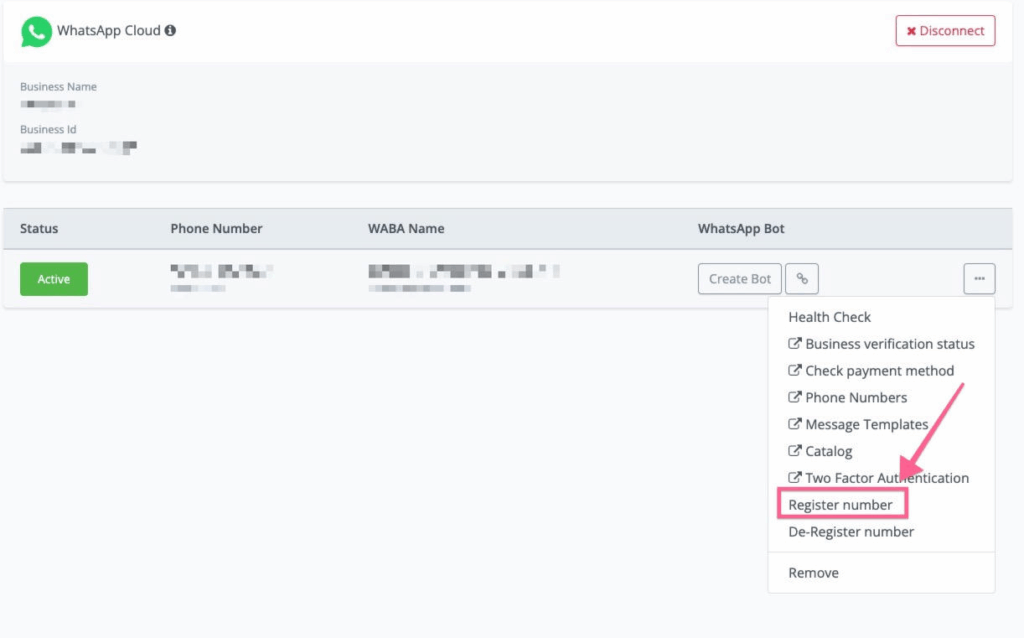Click the WhatsApp Cloud green logo icon
The height and width of the screenshot is (638, 1024).
tap(36, 31)
